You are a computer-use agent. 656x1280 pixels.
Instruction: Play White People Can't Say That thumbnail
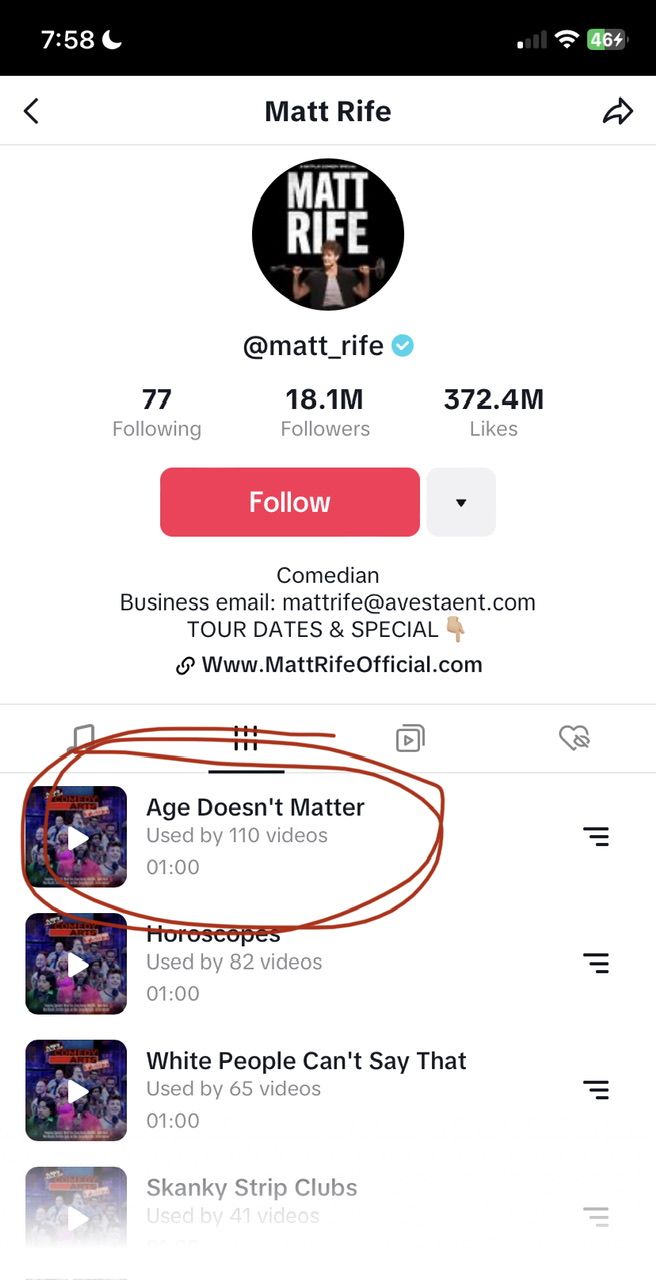click(77, 1091)
